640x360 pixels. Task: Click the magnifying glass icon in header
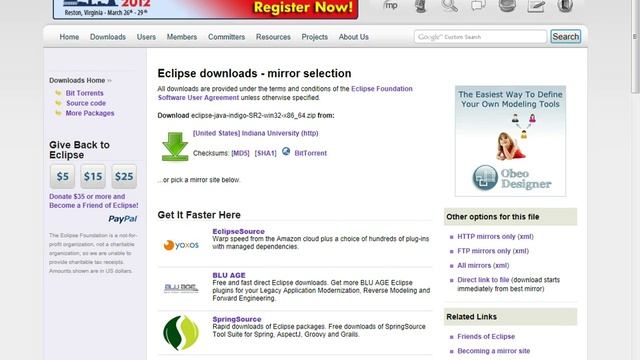(449, 5)
